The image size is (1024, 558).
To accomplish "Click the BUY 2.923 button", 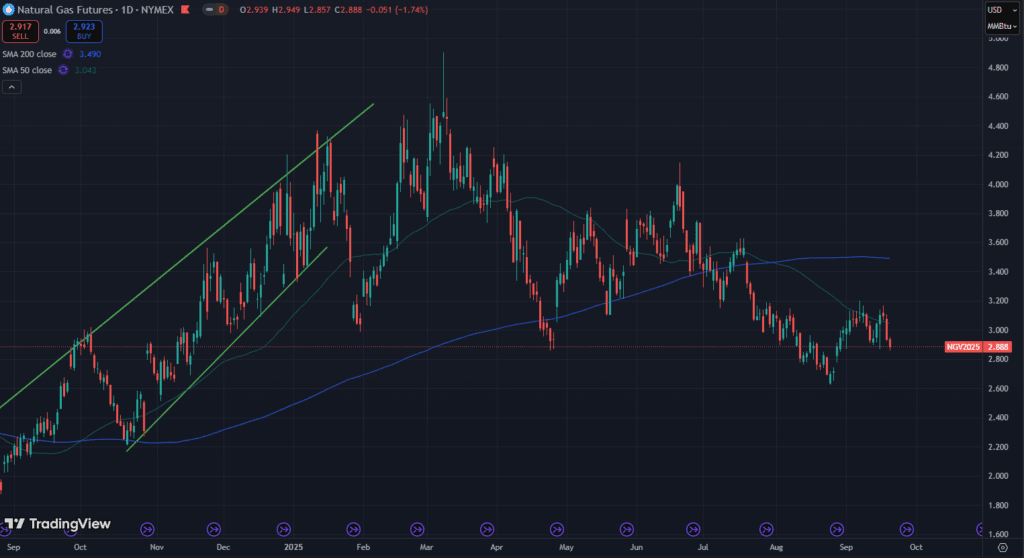I will (84, 33).
